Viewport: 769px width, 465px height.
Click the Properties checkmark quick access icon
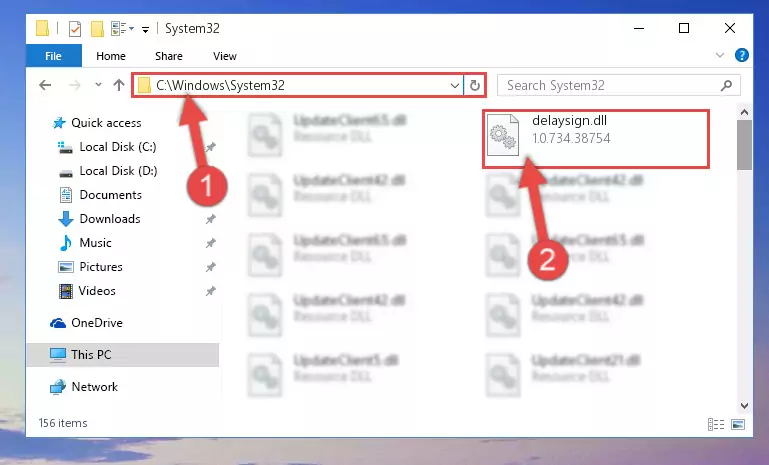pos(75,29)
